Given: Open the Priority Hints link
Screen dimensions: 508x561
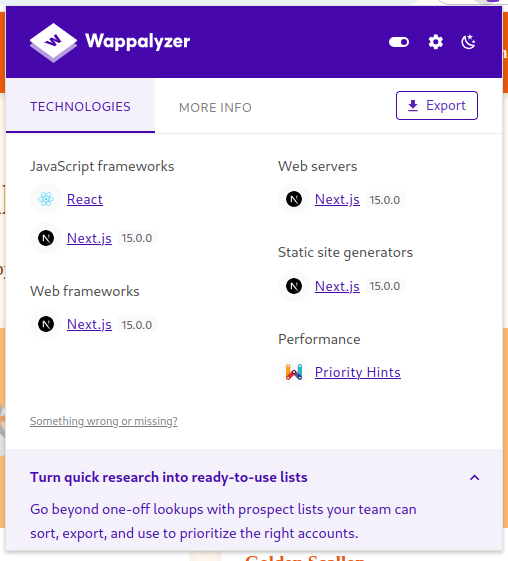Looking at the screenshot, I should pos(358,372).
